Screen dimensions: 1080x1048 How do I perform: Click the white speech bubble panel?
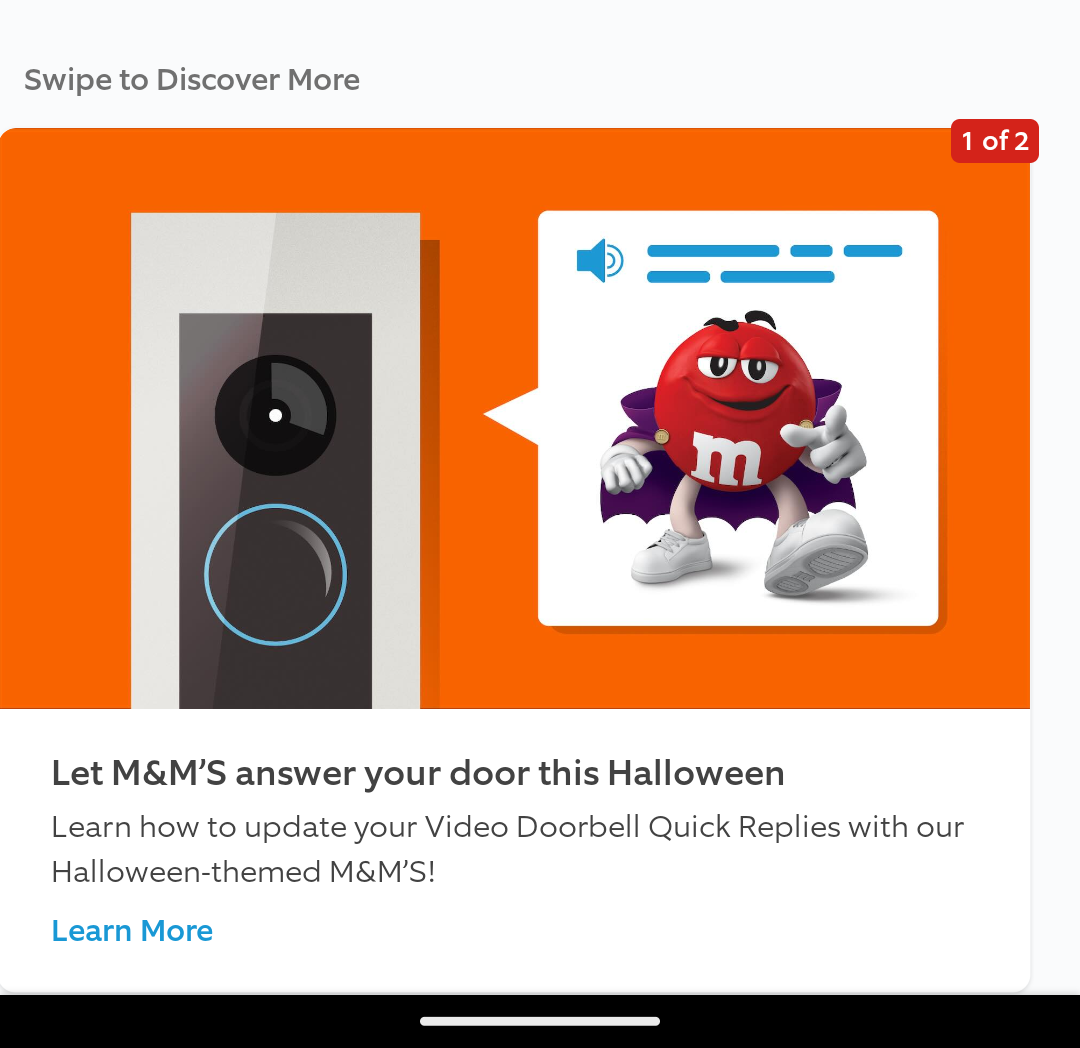click(x=738, y=418)
